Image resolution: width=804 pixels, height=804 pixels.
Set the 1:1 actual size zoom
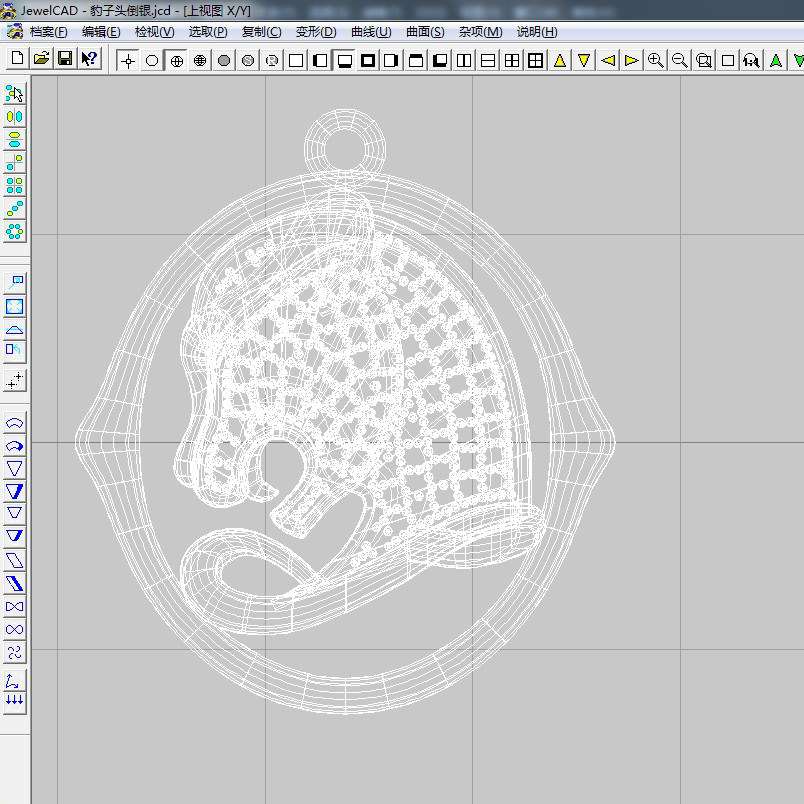(752, 61)
